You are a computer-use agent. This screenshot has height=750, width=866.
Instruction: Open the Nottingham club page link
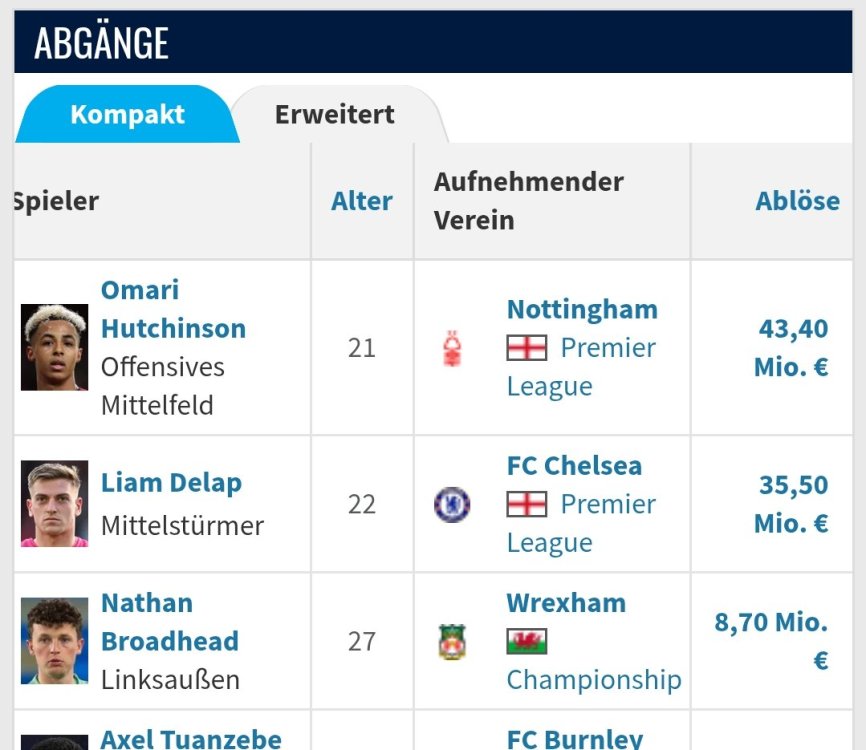[582, 310]
